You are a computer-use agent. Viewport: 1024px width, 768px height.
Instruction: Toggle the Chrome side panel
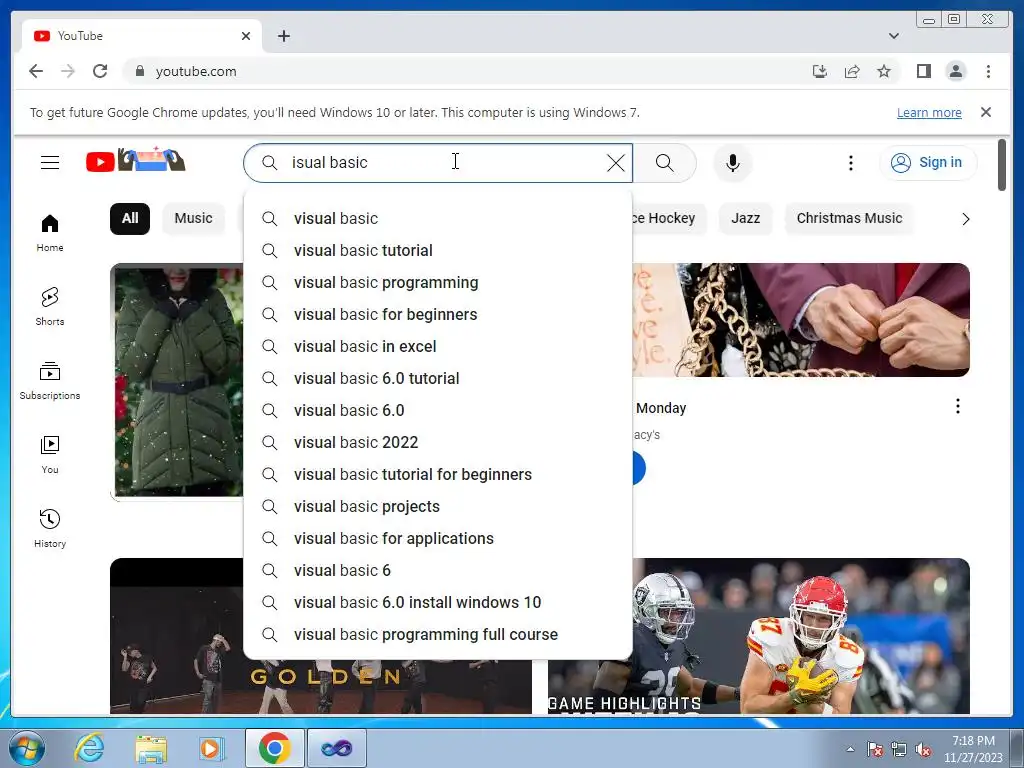pyautogui.click(x=923, y=71)
